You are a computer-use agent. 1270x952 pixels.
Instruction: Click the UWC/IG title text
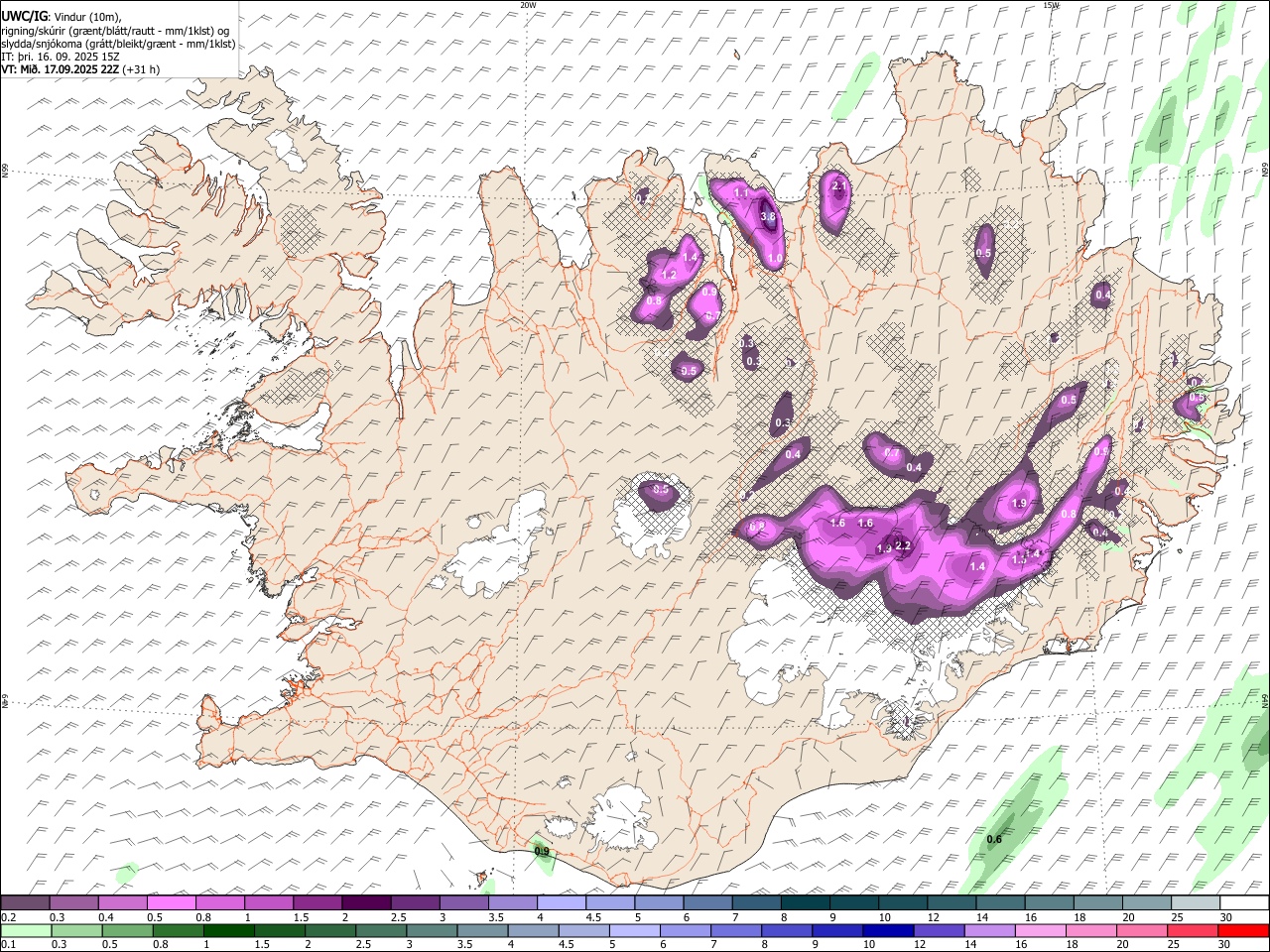(x=24, y=17)
